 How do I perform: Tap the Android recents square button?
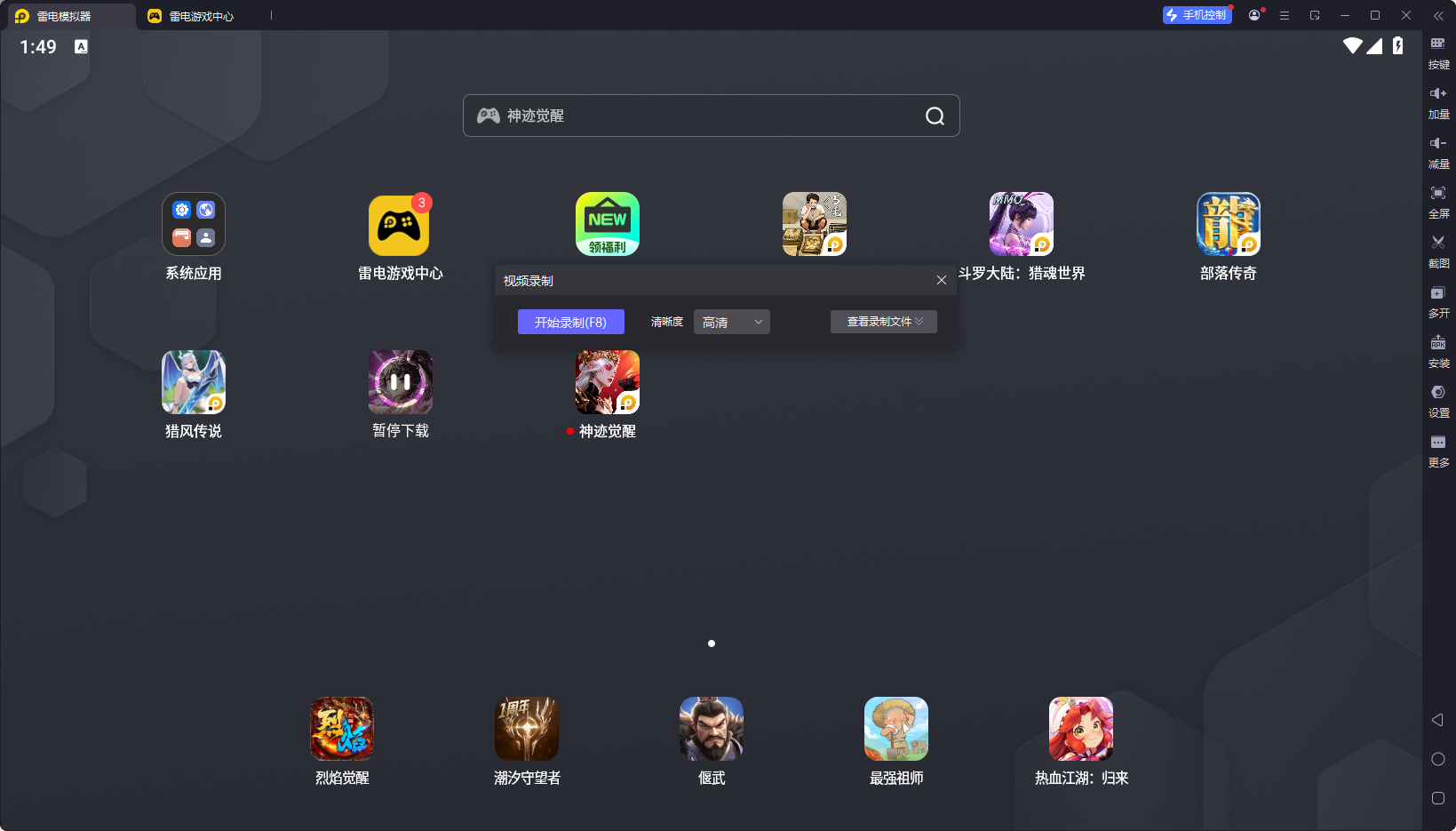click(x=1438, y=798)
